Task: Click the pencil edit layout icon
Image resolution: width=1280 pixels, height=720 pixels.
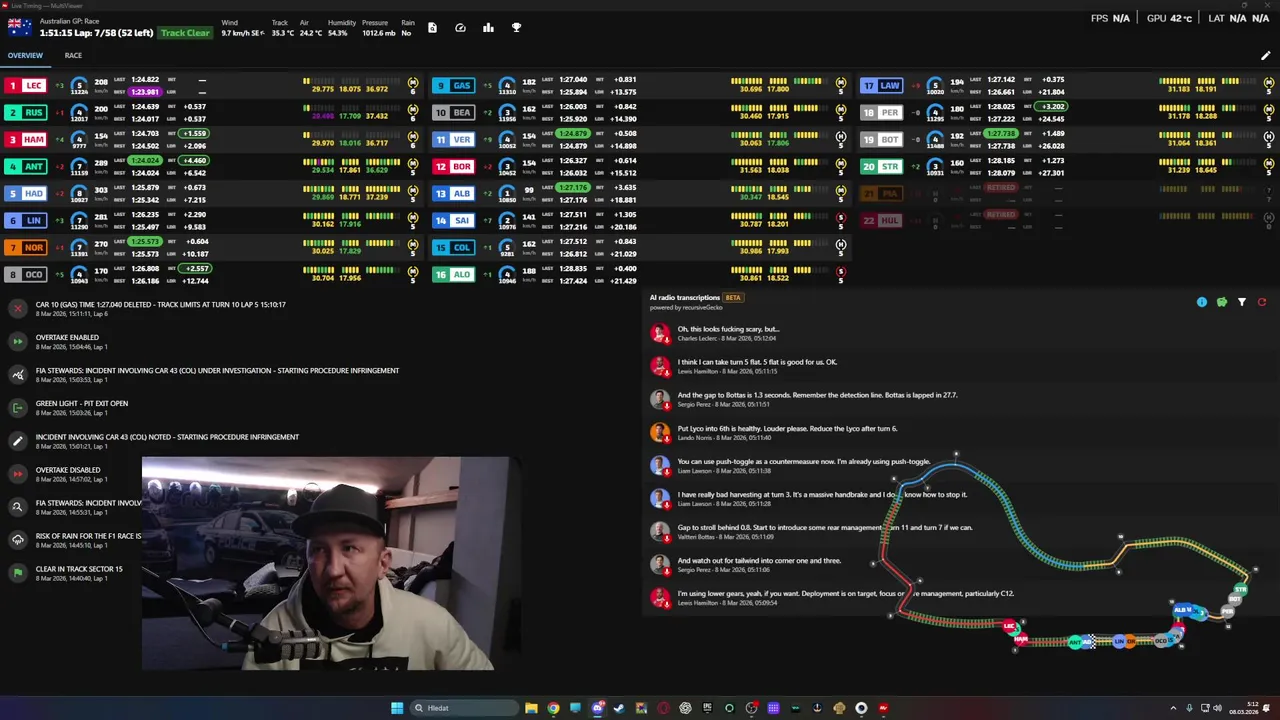Action: pos(1265,56)
